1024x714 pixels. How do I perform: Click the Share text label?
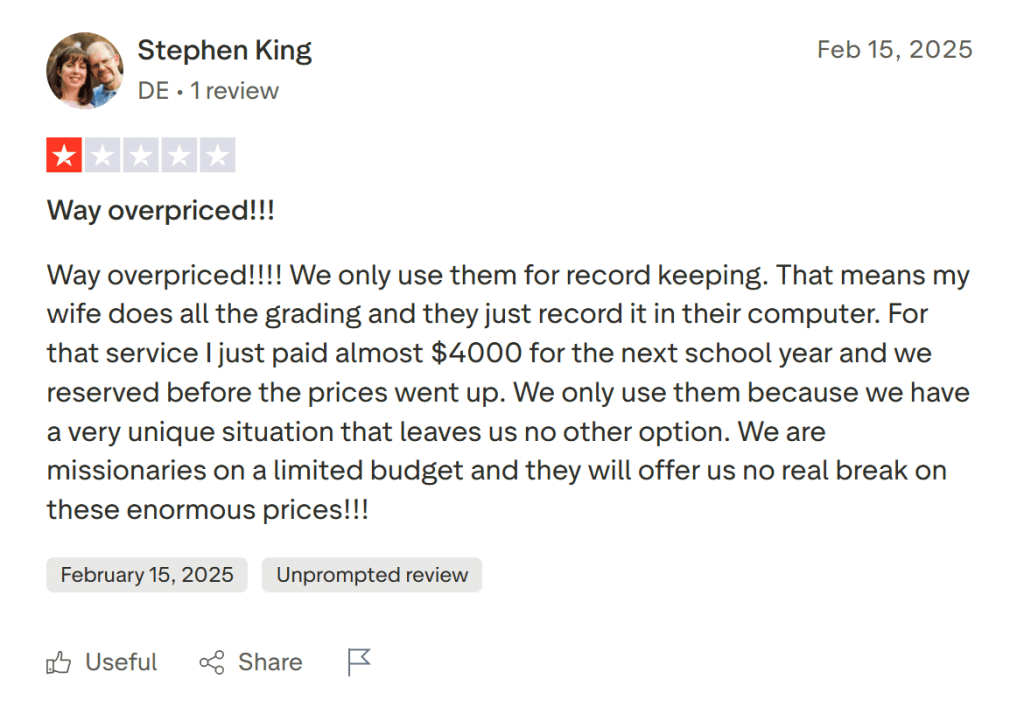(270, 662)
